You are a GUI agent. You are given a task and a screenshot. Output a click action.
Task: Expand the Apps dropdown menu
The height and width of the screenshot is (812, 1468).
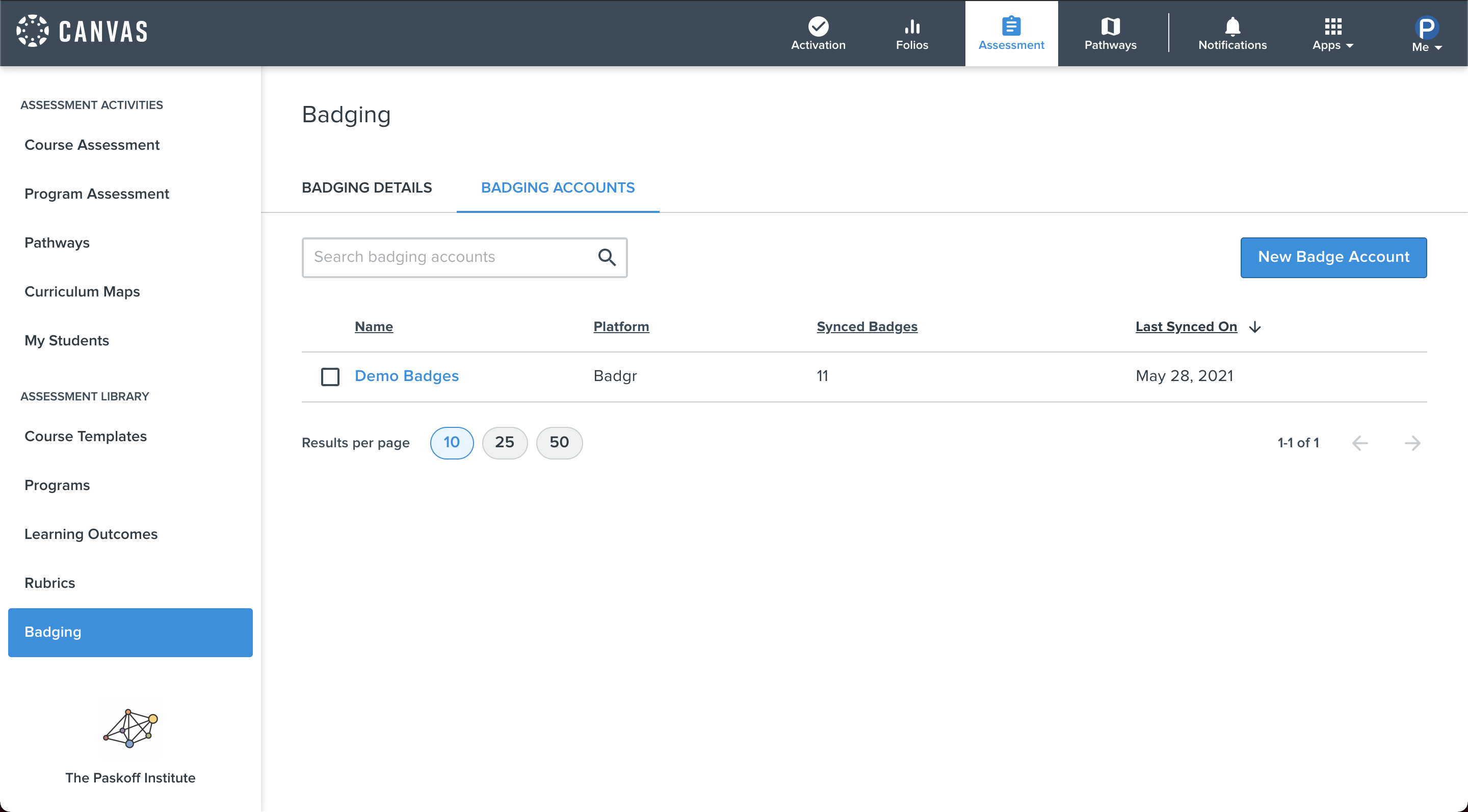click(x=1332, y=33)
